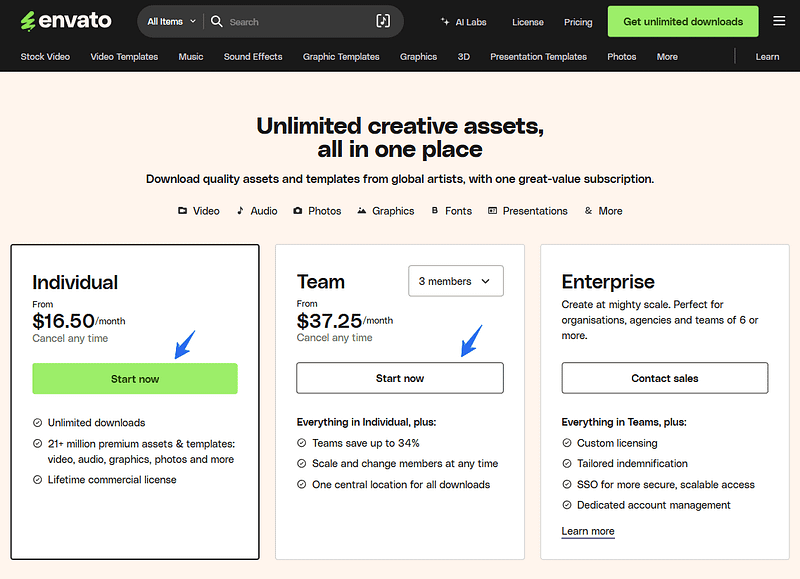Select the Photos camera icon

[x=297, y=211]
